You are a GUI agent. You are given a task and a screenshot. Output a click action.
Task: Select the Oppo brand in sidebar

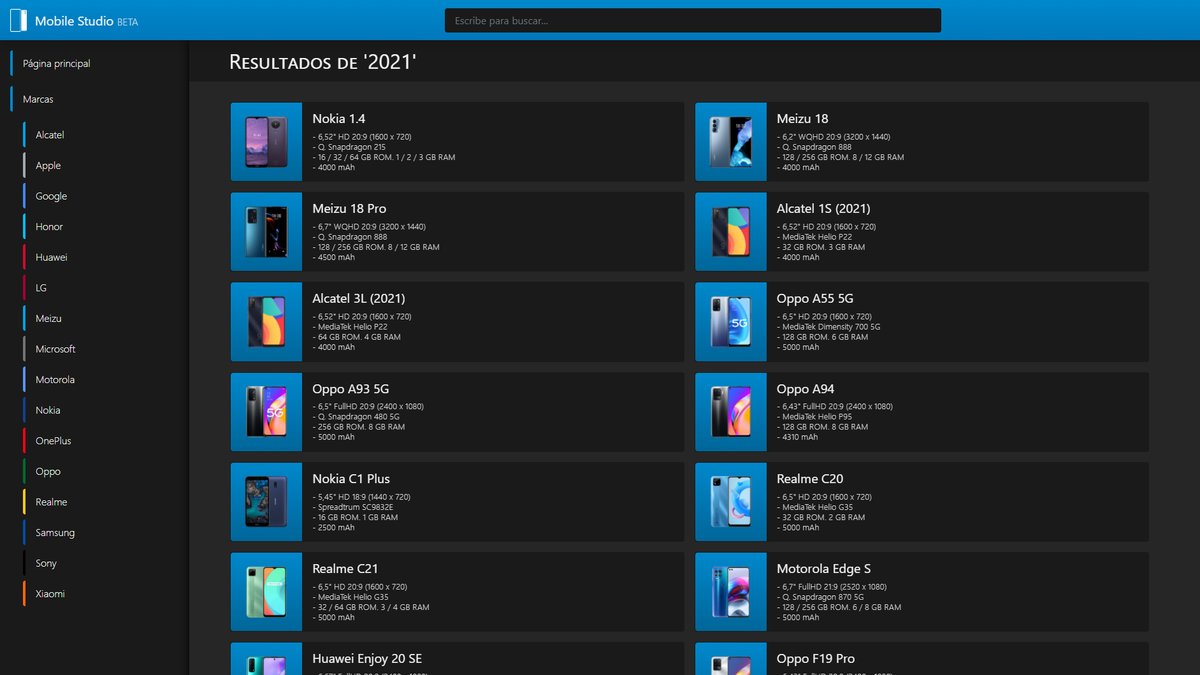click(x=48, y=471)
